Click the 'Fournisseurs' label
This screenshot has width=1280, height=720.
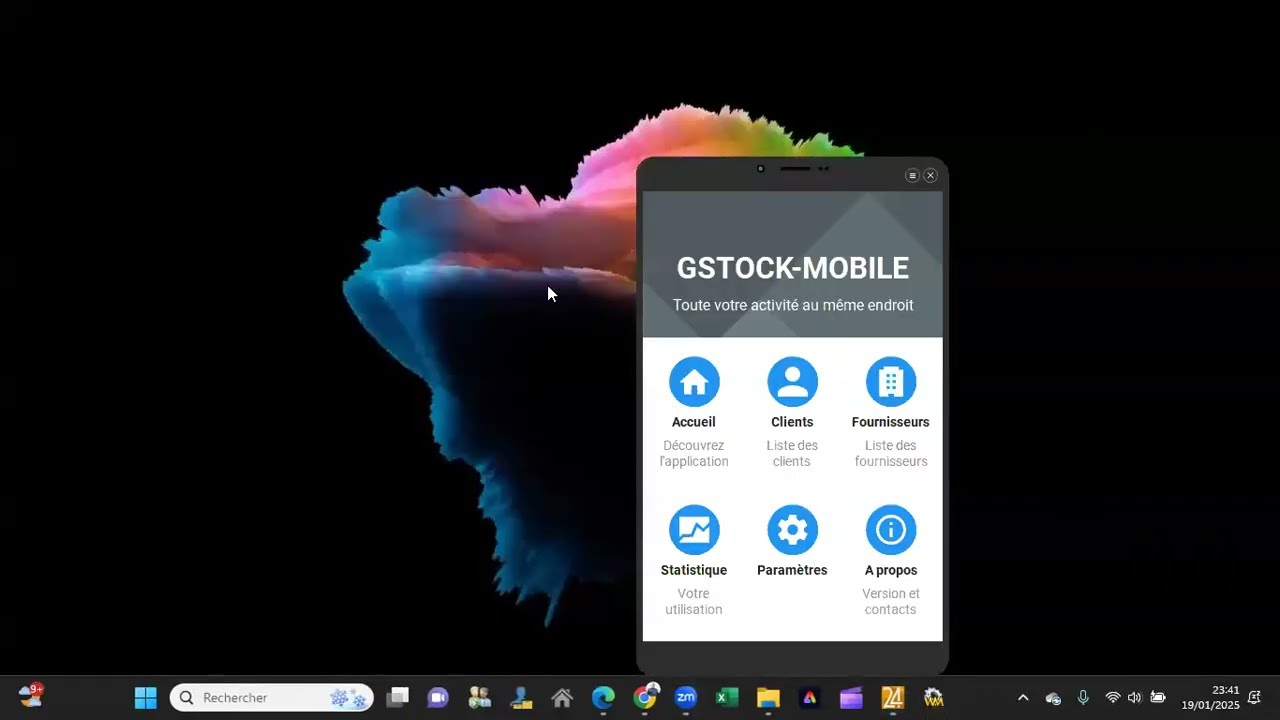pos(891,422)
